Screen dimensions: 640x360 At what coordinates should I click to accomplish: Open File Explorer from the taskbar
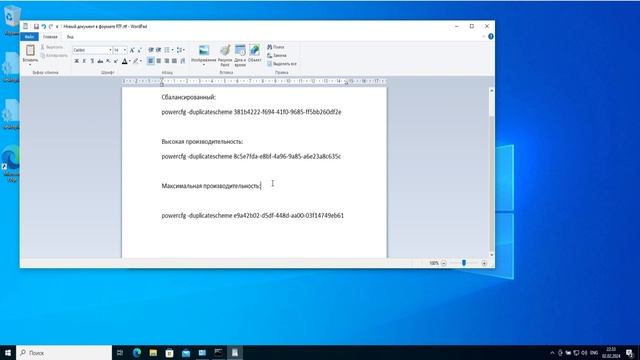pos(153,353)
